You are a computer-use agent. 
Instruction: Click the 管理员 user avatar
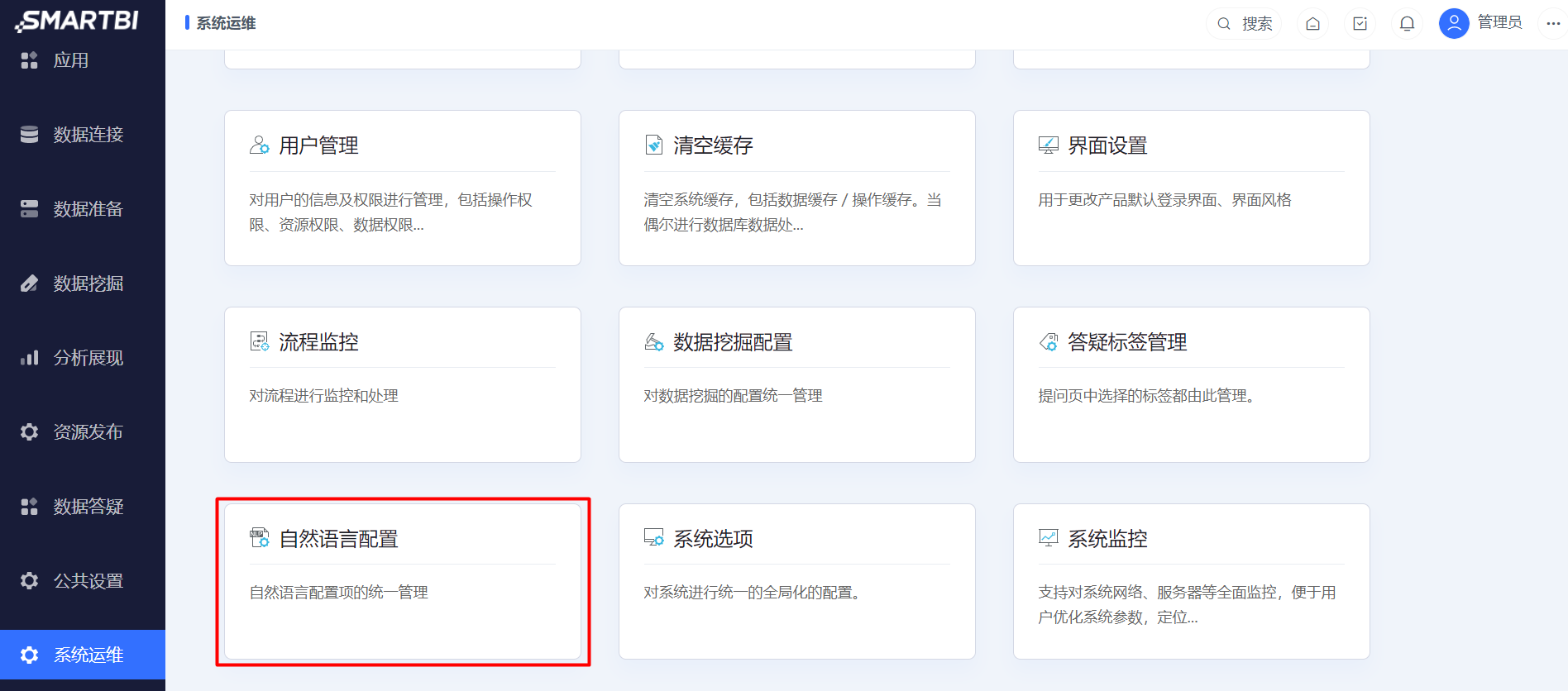click(1454, 23)
